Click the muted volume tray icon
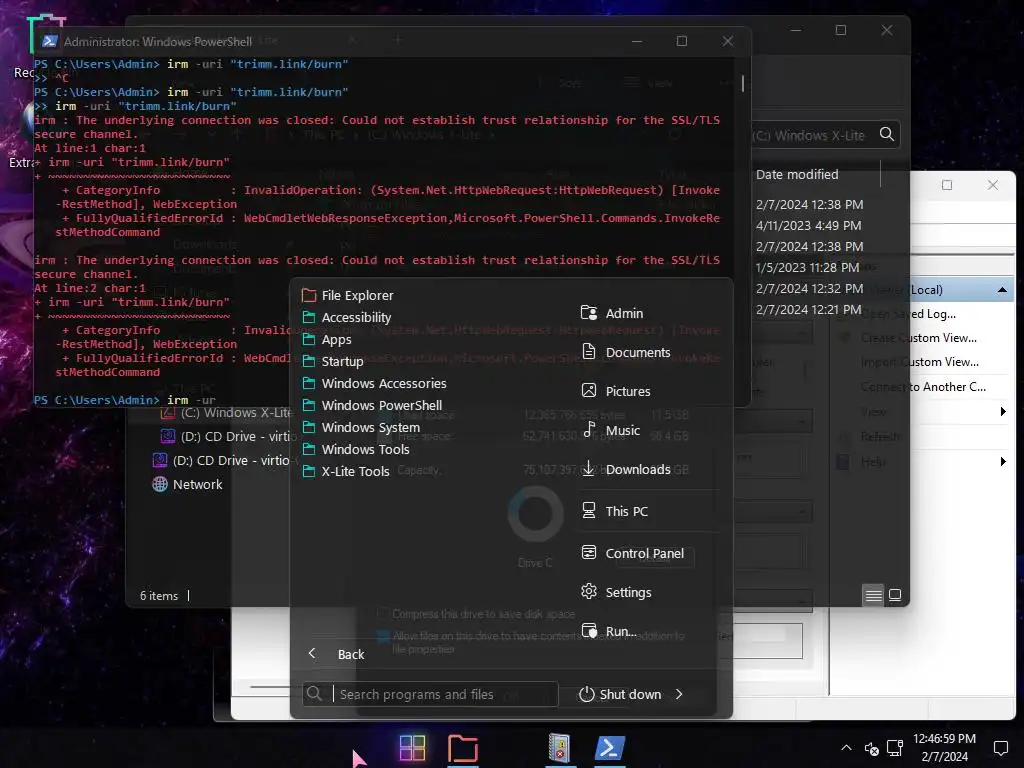 [x=871, y=748]
